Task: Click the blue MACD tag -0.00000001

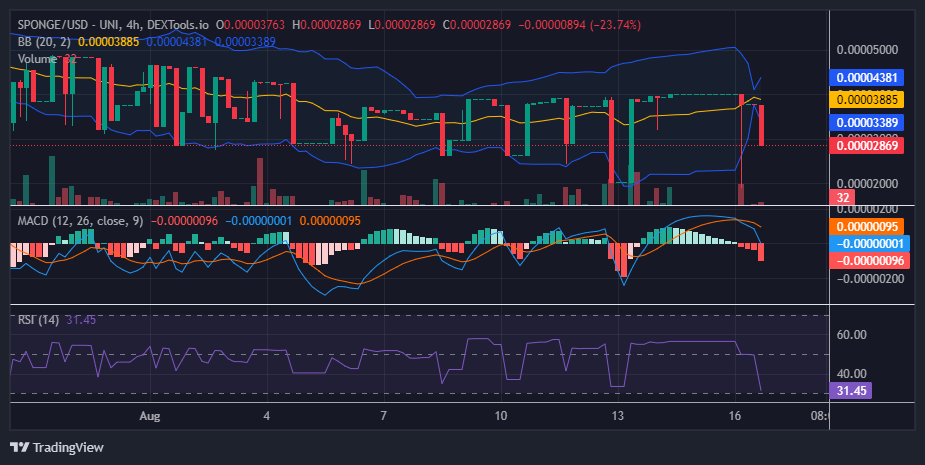Action: pyautogui.click(x=869, y=243)
